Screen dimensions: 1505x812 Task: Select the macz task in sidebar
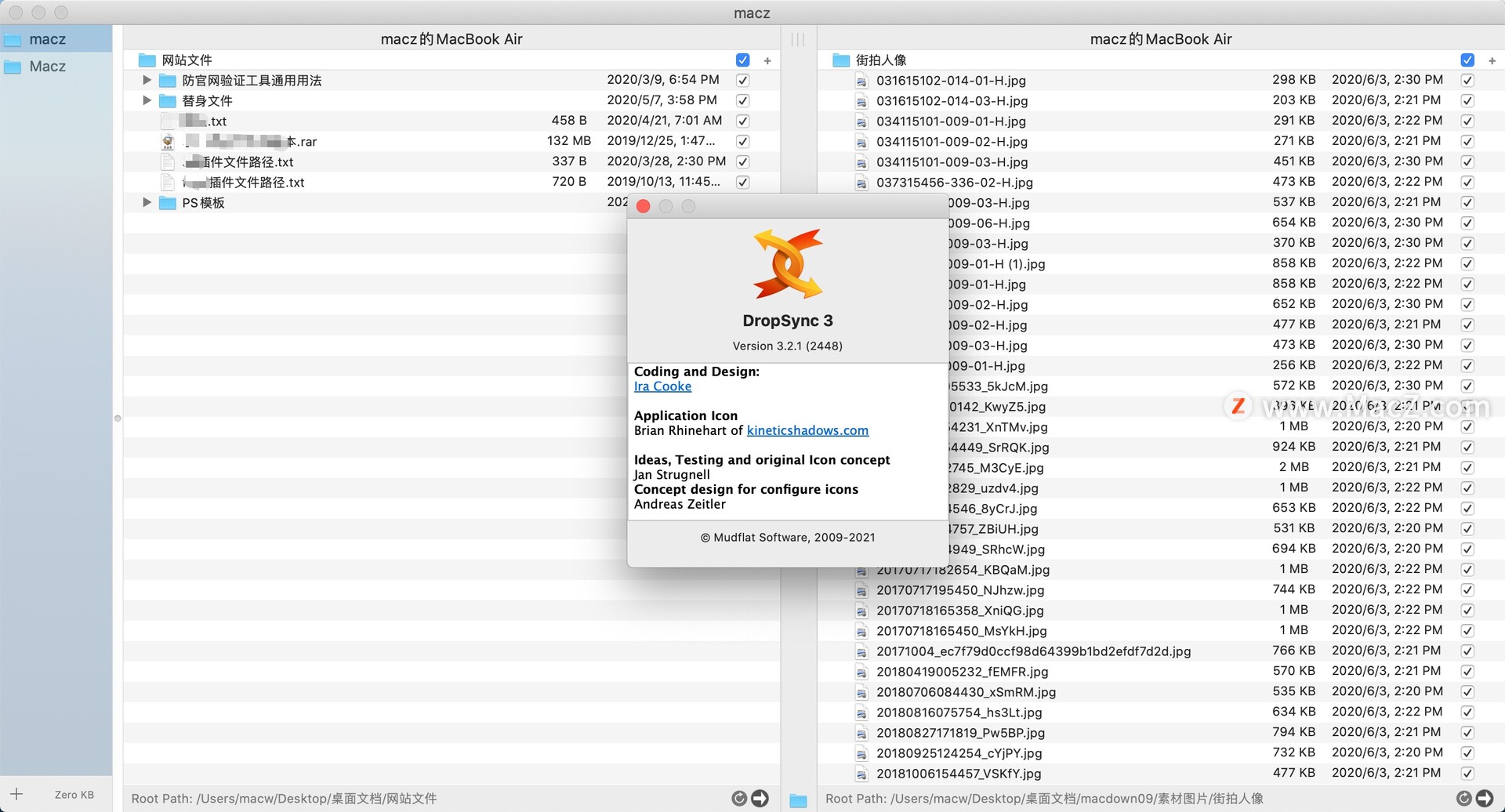pyautogui.click(x=47, y=39)
